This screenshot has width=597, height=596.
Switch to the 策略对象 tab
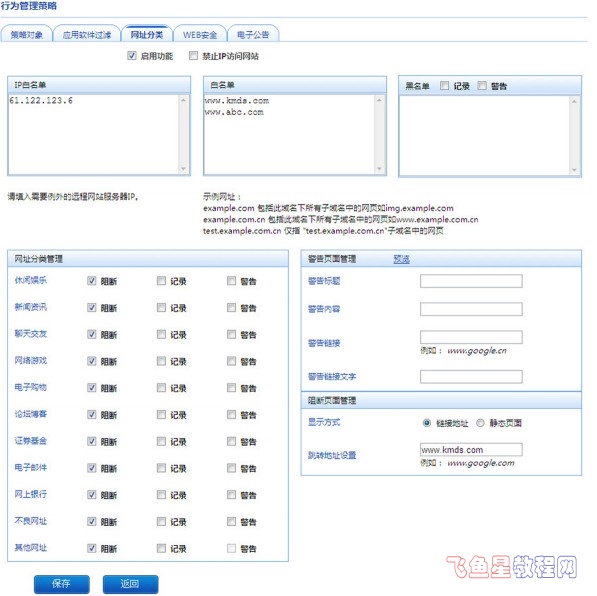[27, 35]
